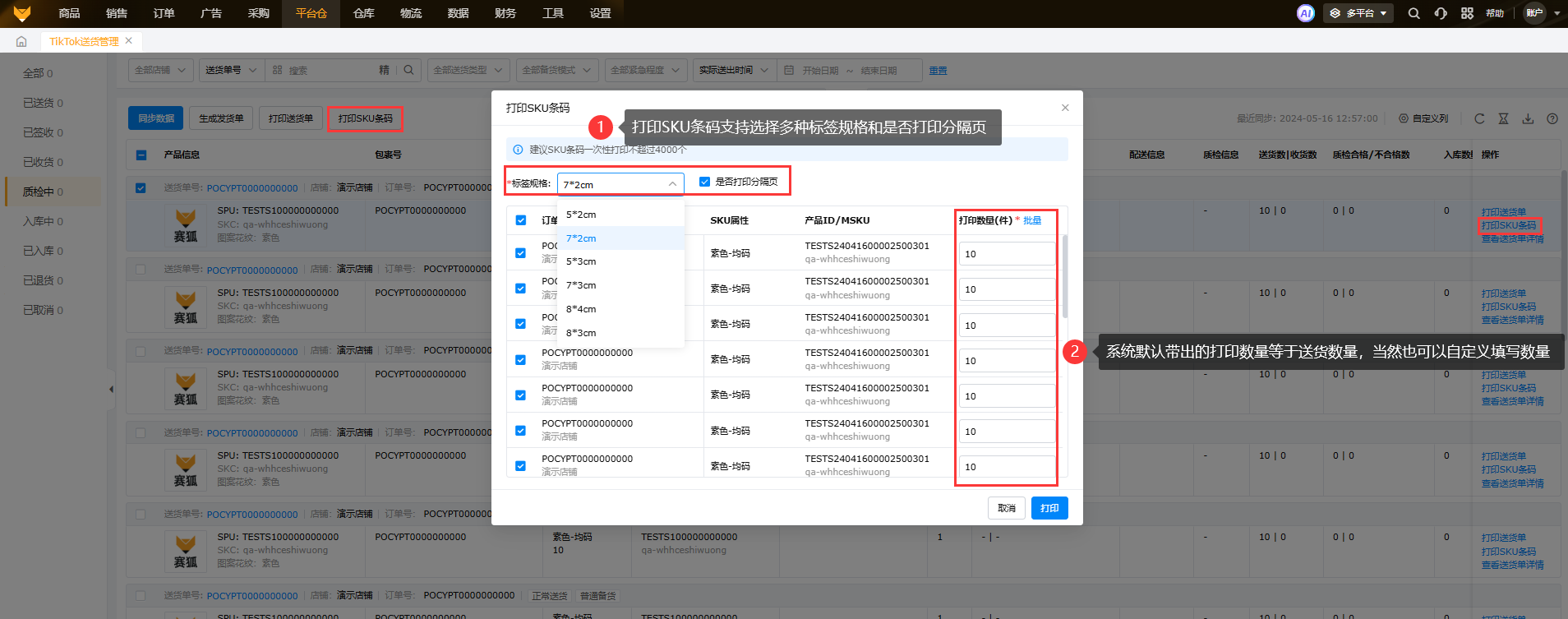Open 自定义列 column settings

(x=1423, y=118)
